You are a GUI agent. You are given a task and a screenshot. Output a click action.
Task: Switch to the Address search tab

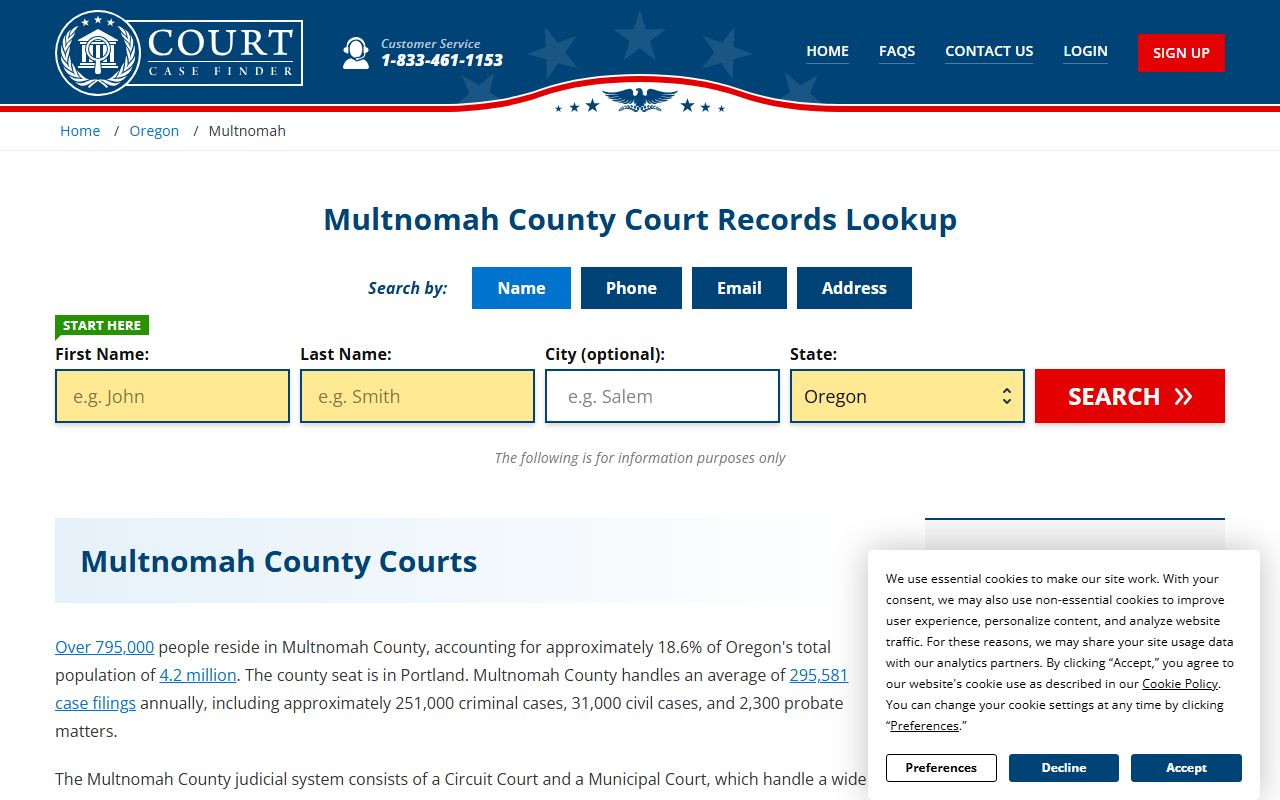coord(854,288)
